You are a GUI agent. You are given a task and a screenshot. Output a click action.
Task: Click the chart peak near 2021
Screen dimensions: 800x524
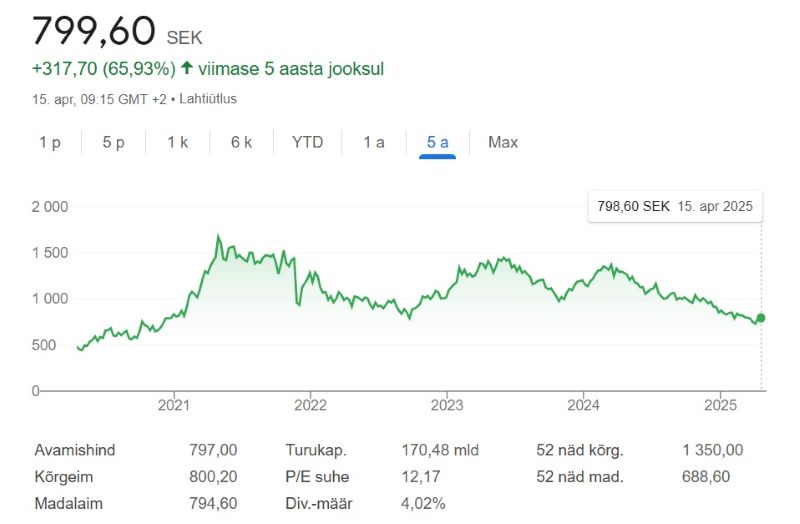pos(218,237)
